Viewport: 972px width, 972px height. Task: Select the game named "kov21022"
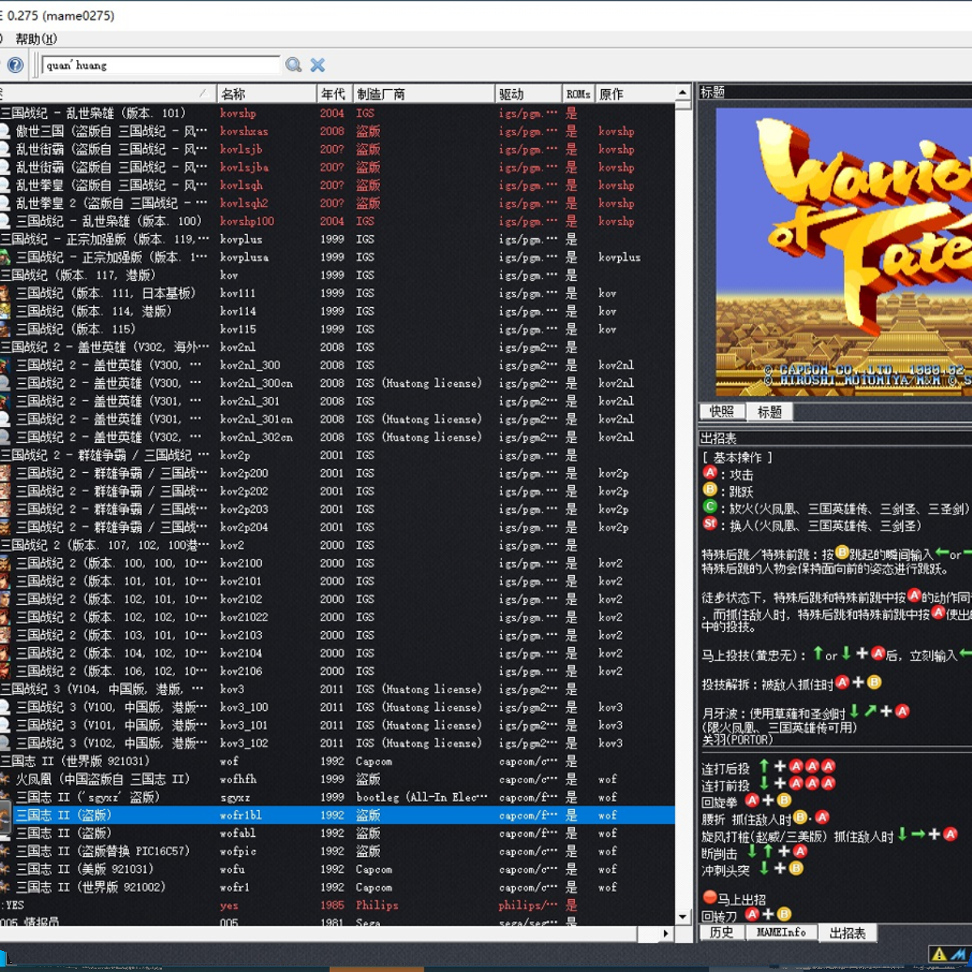(244, 617)
